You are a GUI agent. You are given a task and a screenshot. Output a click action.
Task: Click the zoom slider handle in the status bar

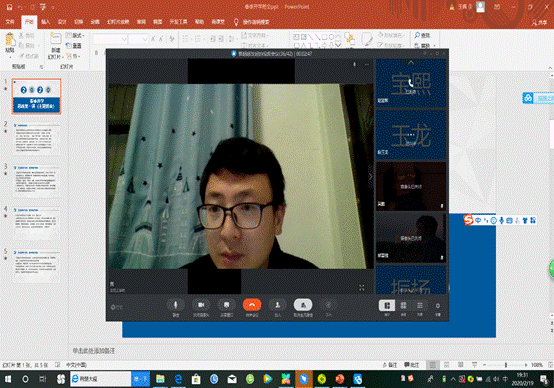pos(506,365)
